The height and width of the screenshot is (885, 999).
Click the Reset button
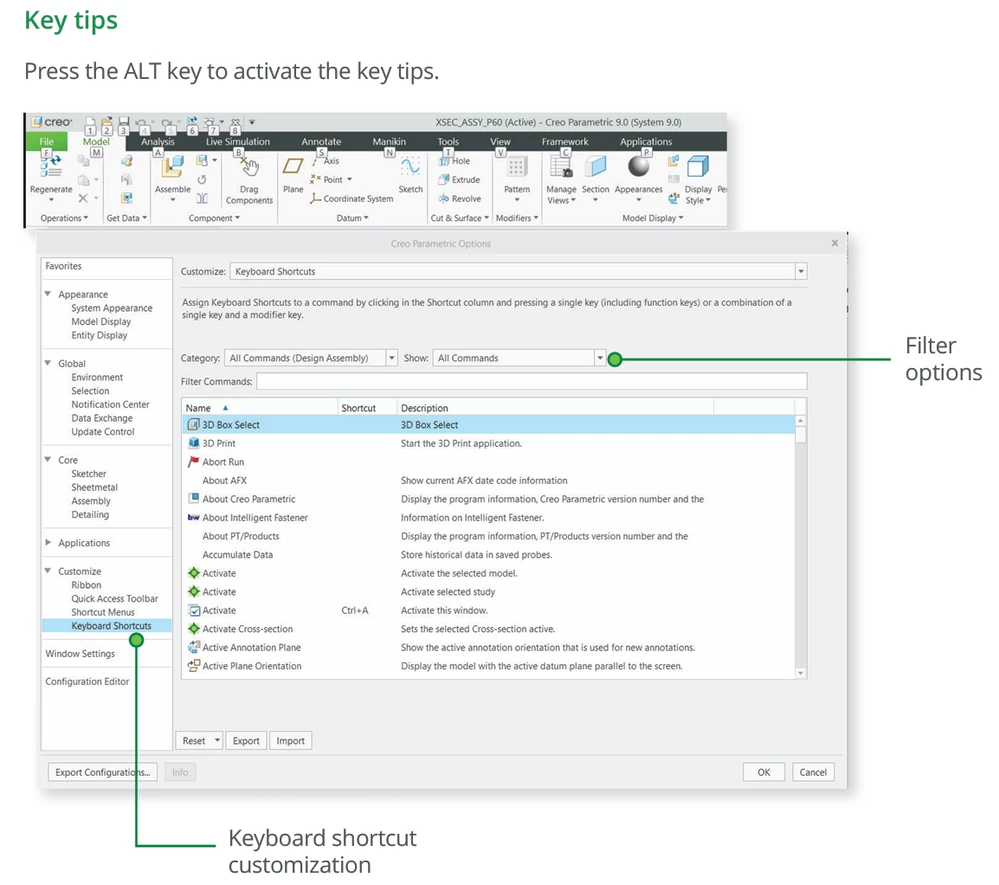pyautogui.click(x=194, y=740)
